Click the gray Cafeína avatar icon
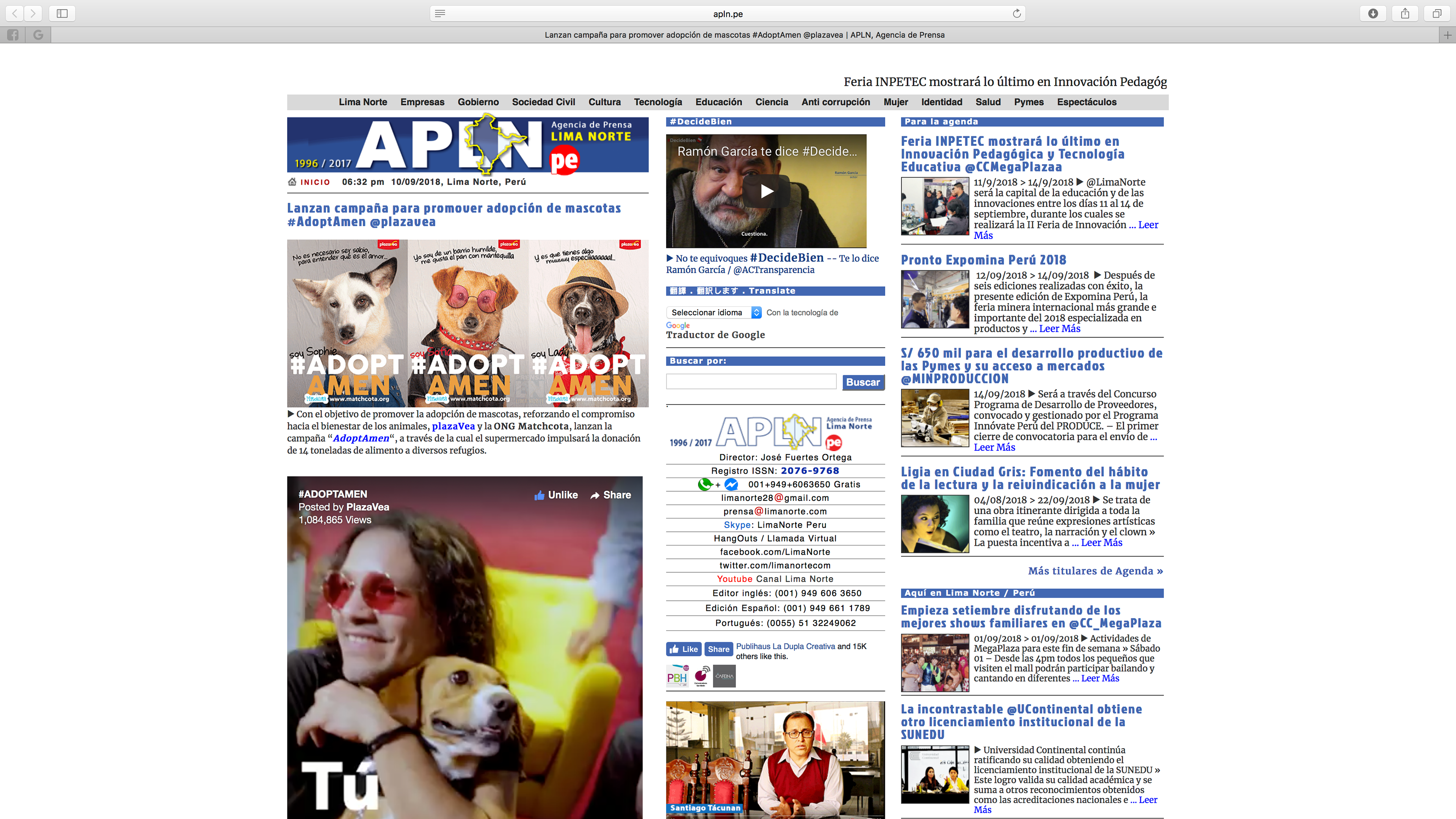The image size is (1456, 819). coord(724,676)
